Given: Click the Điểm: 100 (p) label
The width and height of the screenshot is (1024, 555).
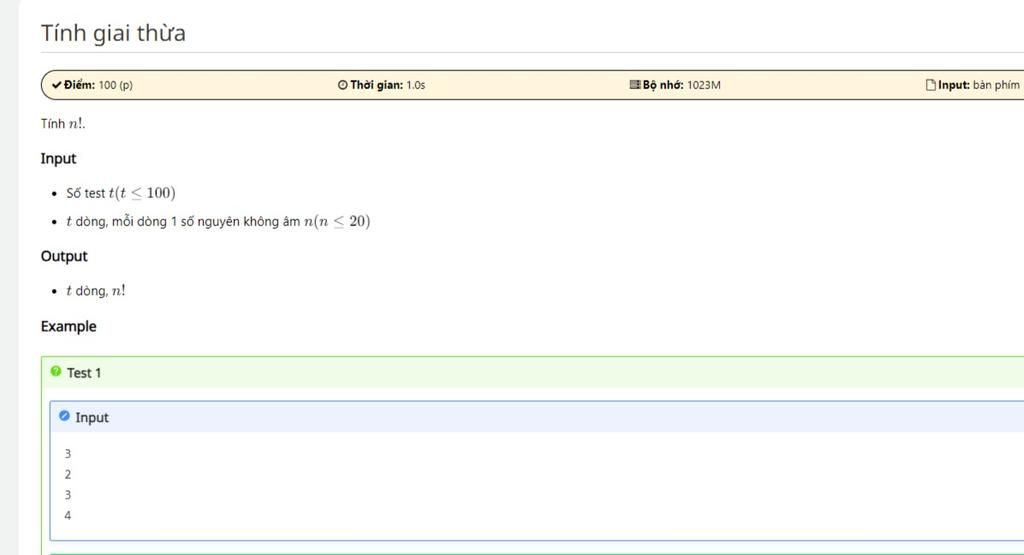Looking at the screenshot, I should (98, 85).
